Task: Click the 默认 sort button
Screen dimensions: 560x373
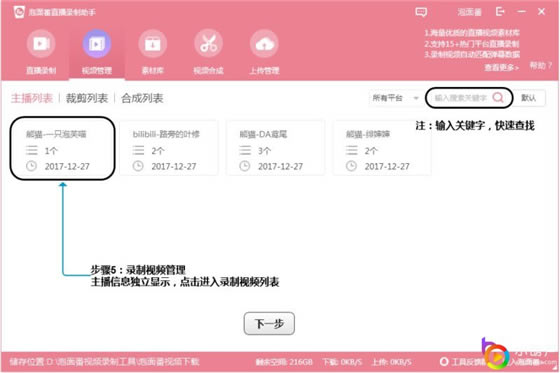Action: pyautogui.click(x=529, y=98)
